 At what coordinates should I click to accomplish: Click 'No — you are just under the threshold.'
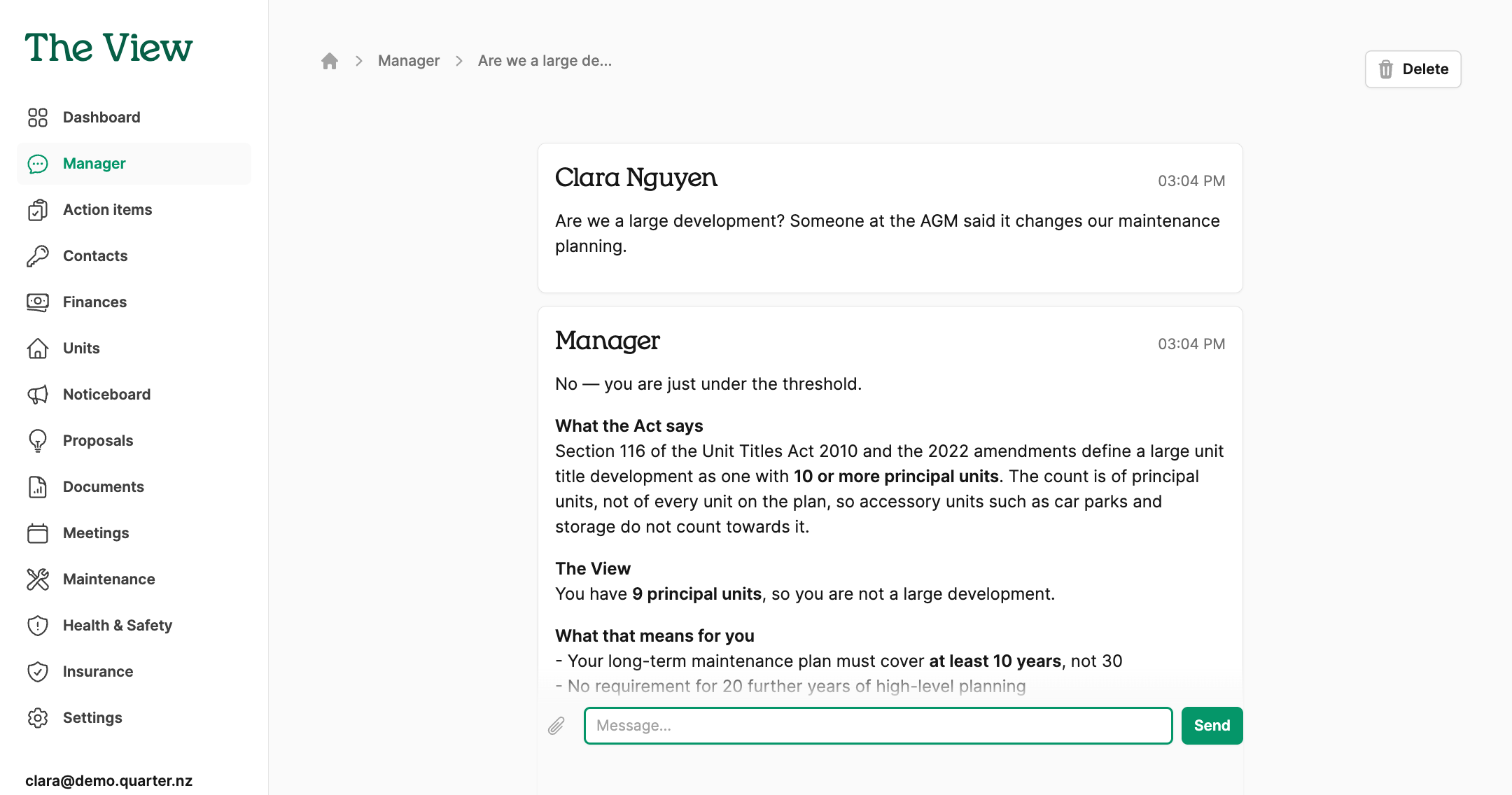(x=708, y=384)
